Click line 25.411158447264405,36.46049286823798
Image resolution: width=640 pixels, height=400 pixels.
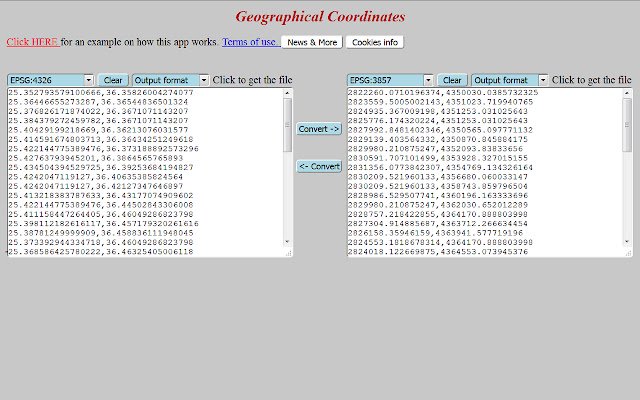(x=101, y=215)
